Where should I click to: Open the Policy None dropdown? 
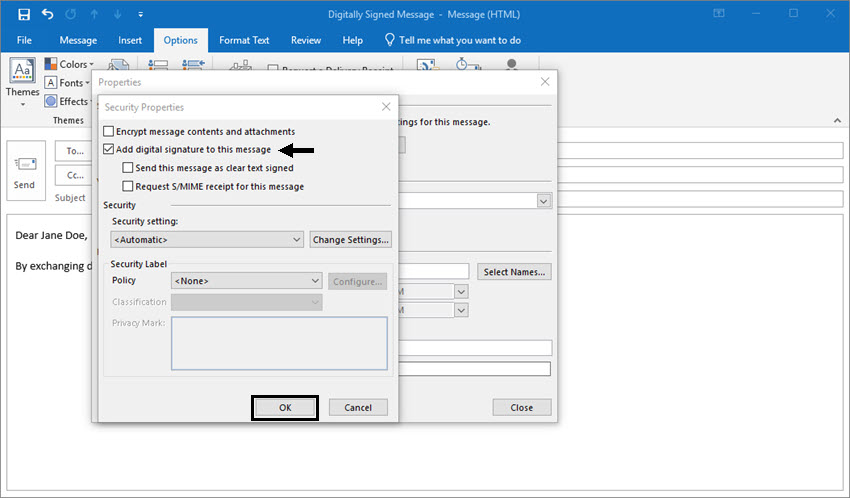(247, 281)
